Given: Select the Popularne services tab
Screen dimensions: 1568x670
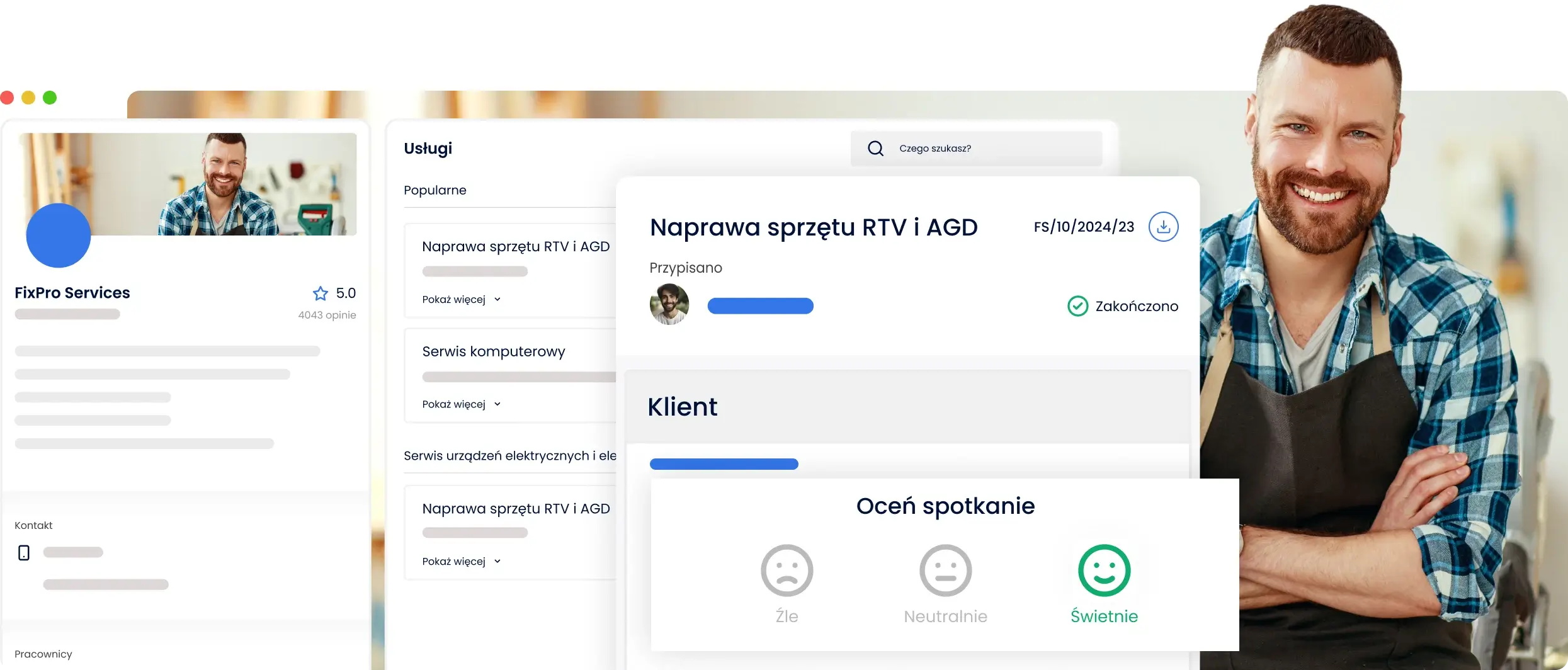Looking at the screenshot, I should [x=435, y=190].
